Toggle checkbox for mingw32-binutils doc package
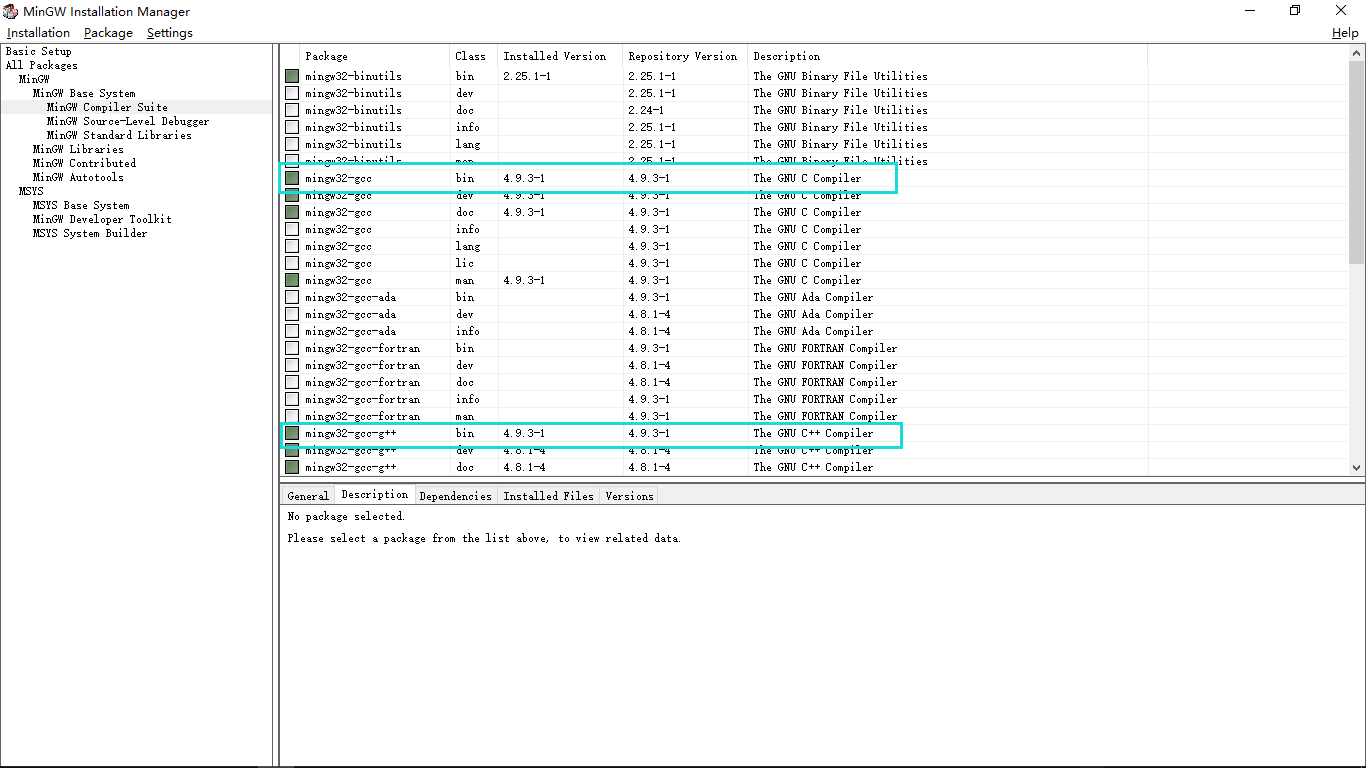 (292, 110)
